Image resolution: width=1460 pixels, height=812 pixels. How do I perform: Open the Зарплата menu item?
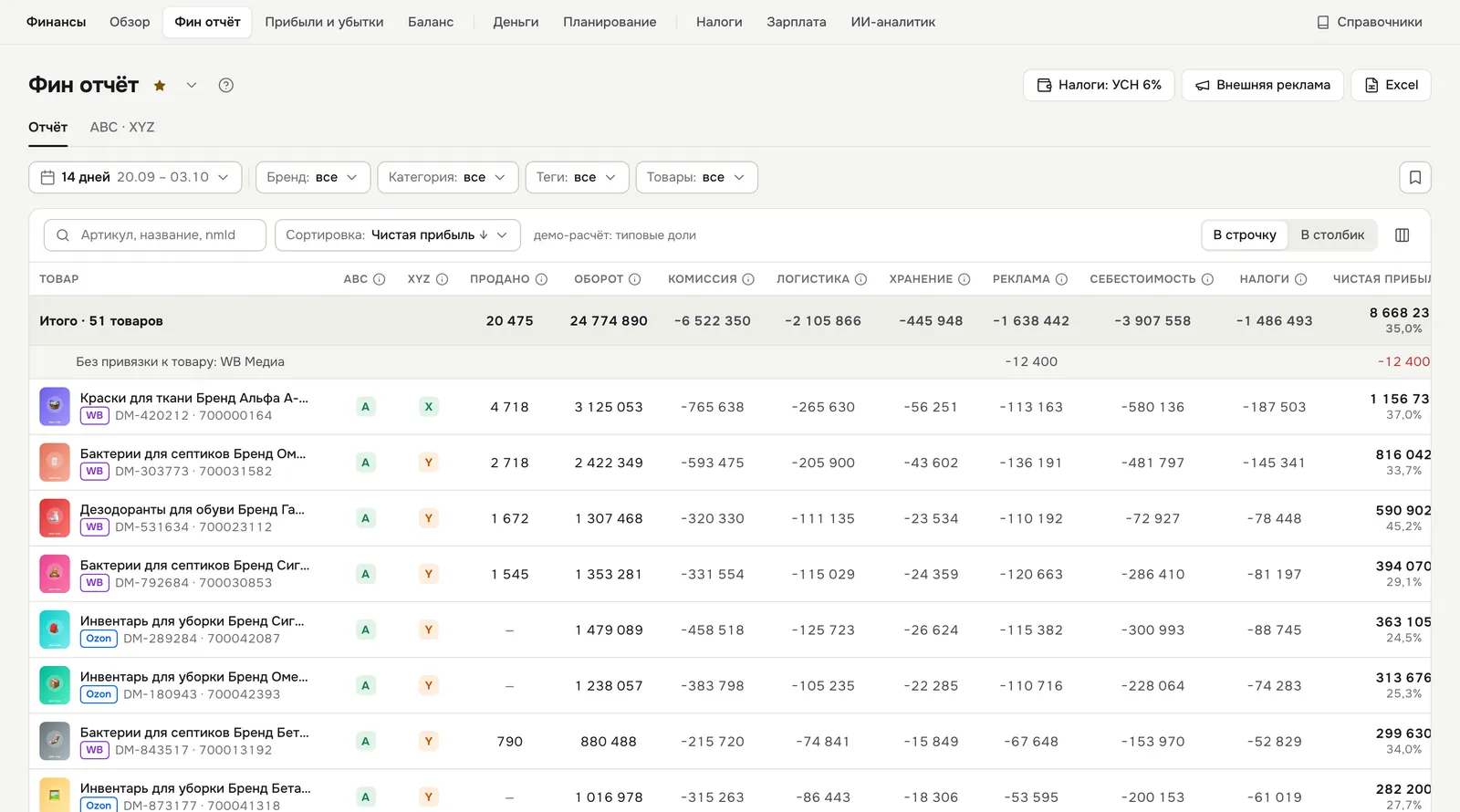tap(797, 22)
